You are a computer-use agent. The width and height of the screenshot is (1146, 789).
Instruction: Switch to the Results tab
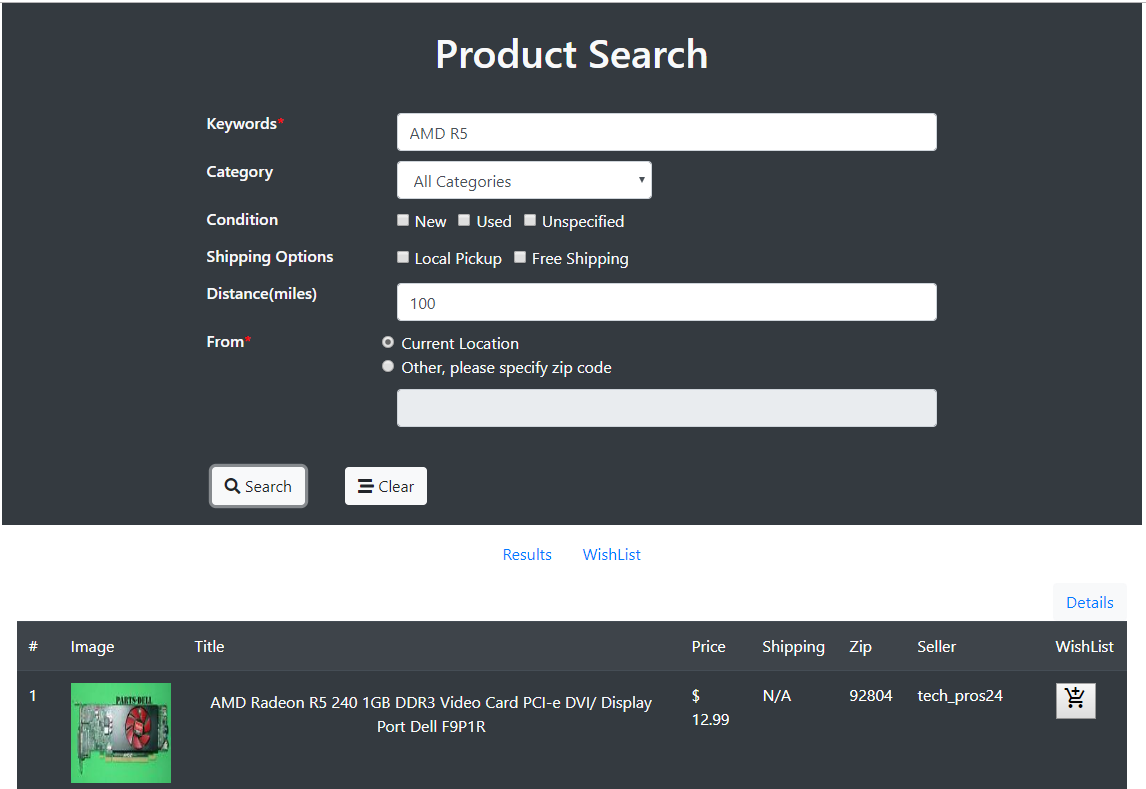527,554
